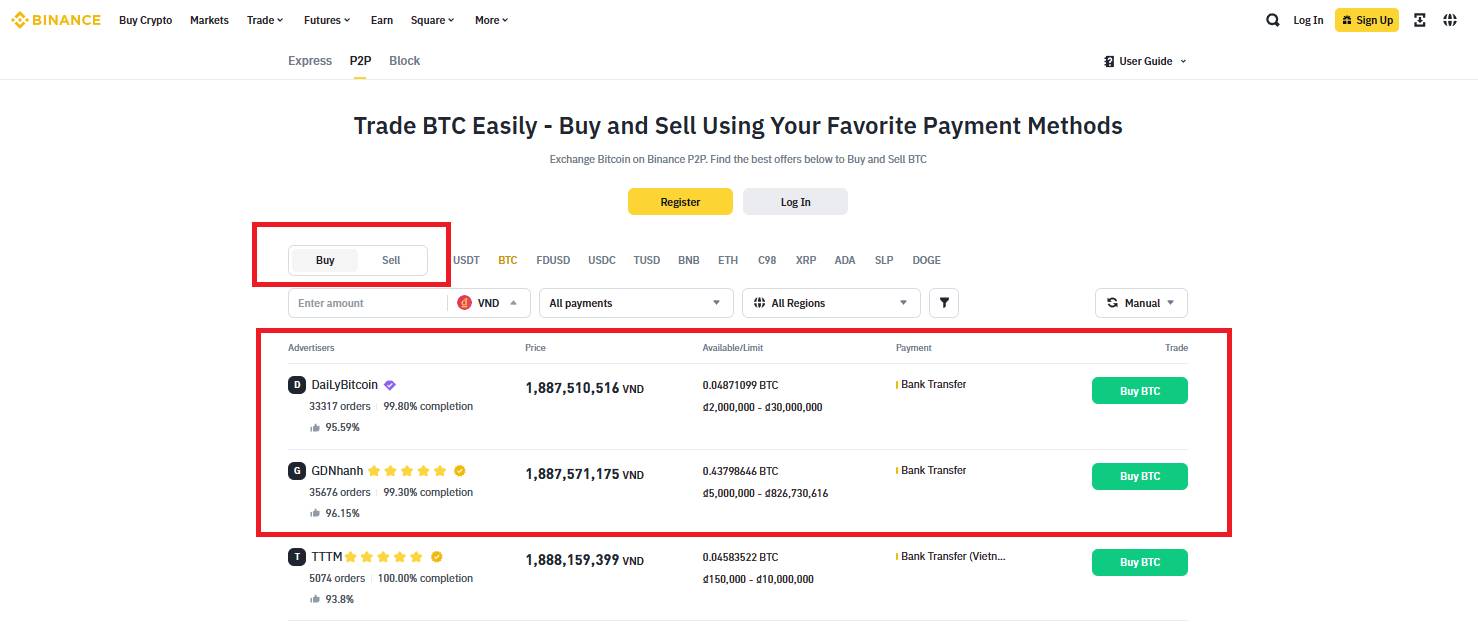Click the thumbs-up icon beside 96.15%
This screenshot has height=626, width=1478.
pos(315,513)
